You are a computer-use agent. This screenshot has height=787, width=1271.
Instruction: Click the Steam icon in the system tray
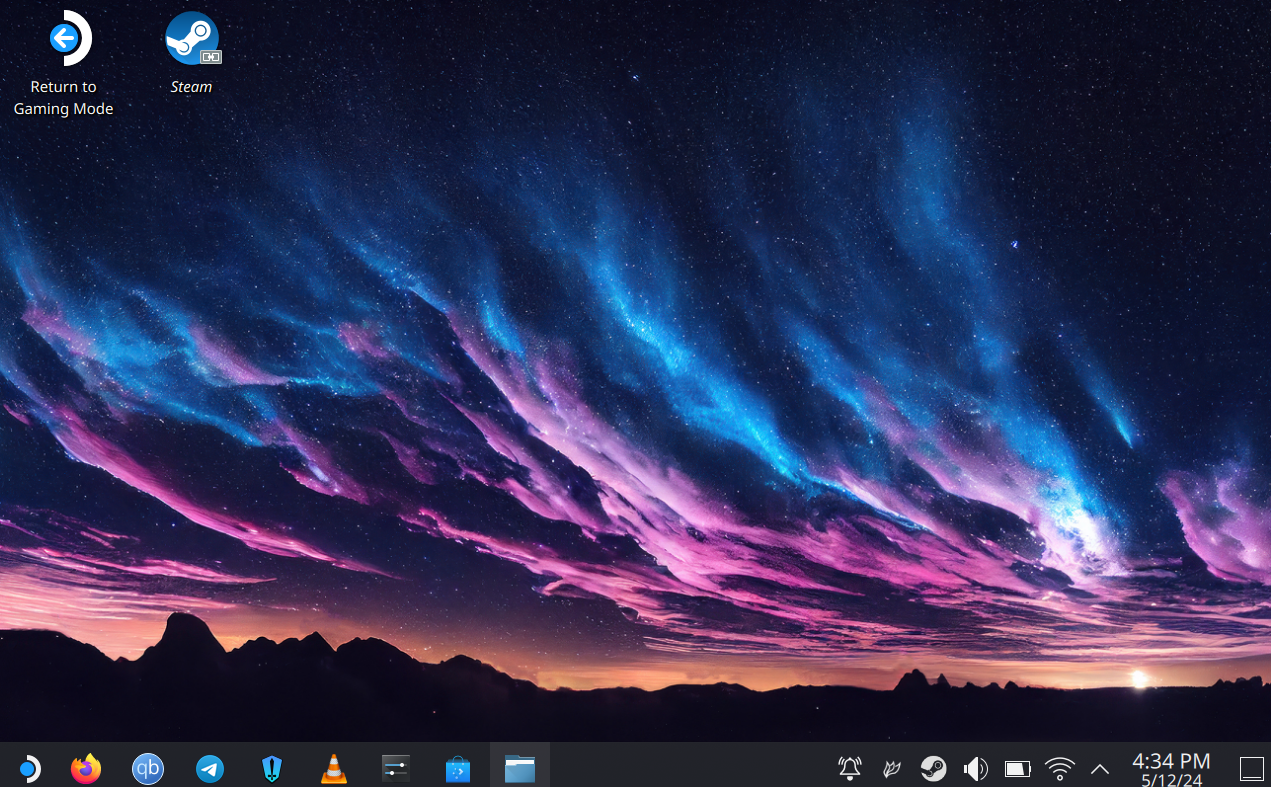[x=934, y=768]
